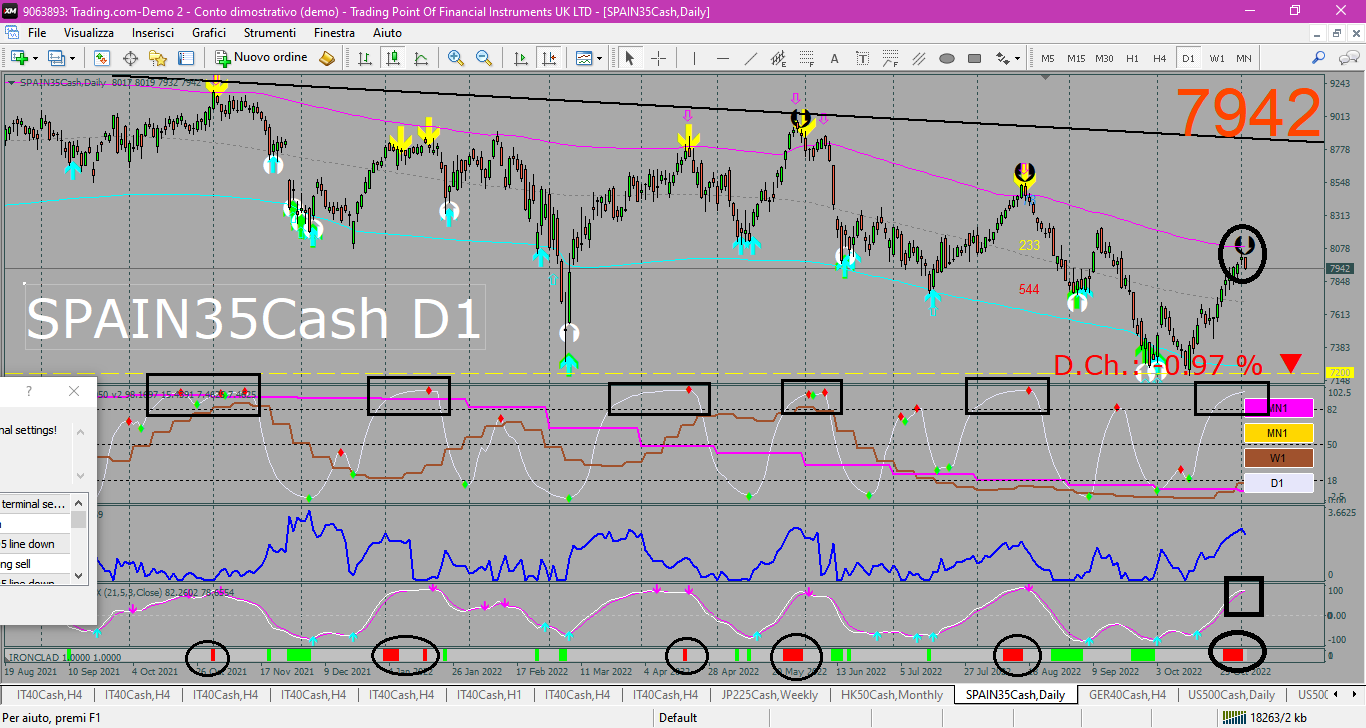Zoom out of the chart

coord(484,58)
